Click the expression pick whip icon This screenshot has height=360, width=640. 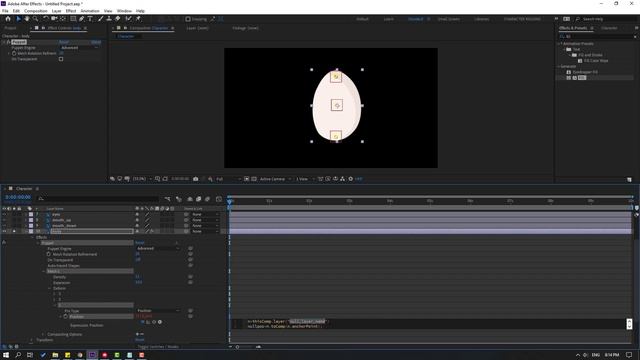[x=154, y=322]
